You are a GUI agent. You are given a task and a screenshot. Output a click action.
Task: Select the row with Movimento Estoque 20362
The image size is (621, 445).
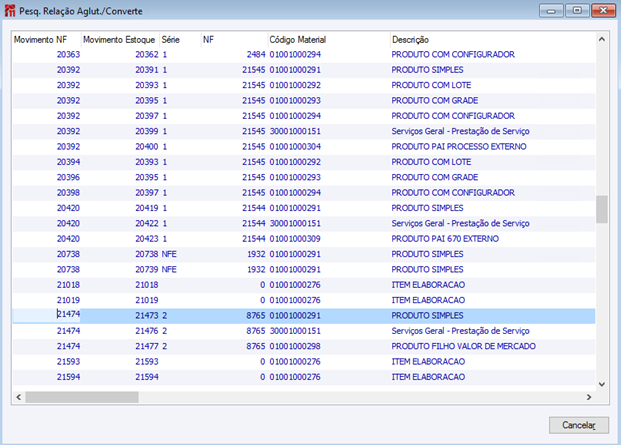pyautogui.click(x=304, y=54)
